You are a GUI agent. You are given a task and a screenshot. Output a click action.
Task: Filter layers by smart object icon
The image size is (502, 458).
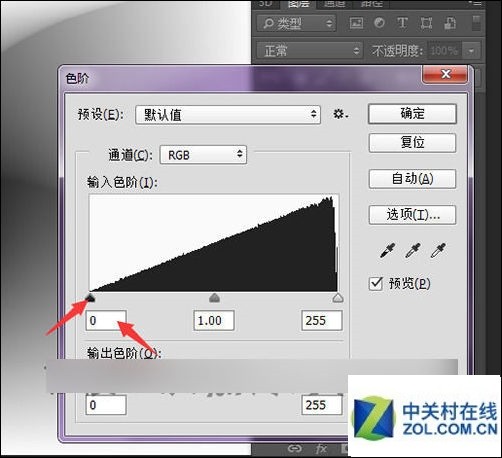pyautogui.click(x=450, y=23)
